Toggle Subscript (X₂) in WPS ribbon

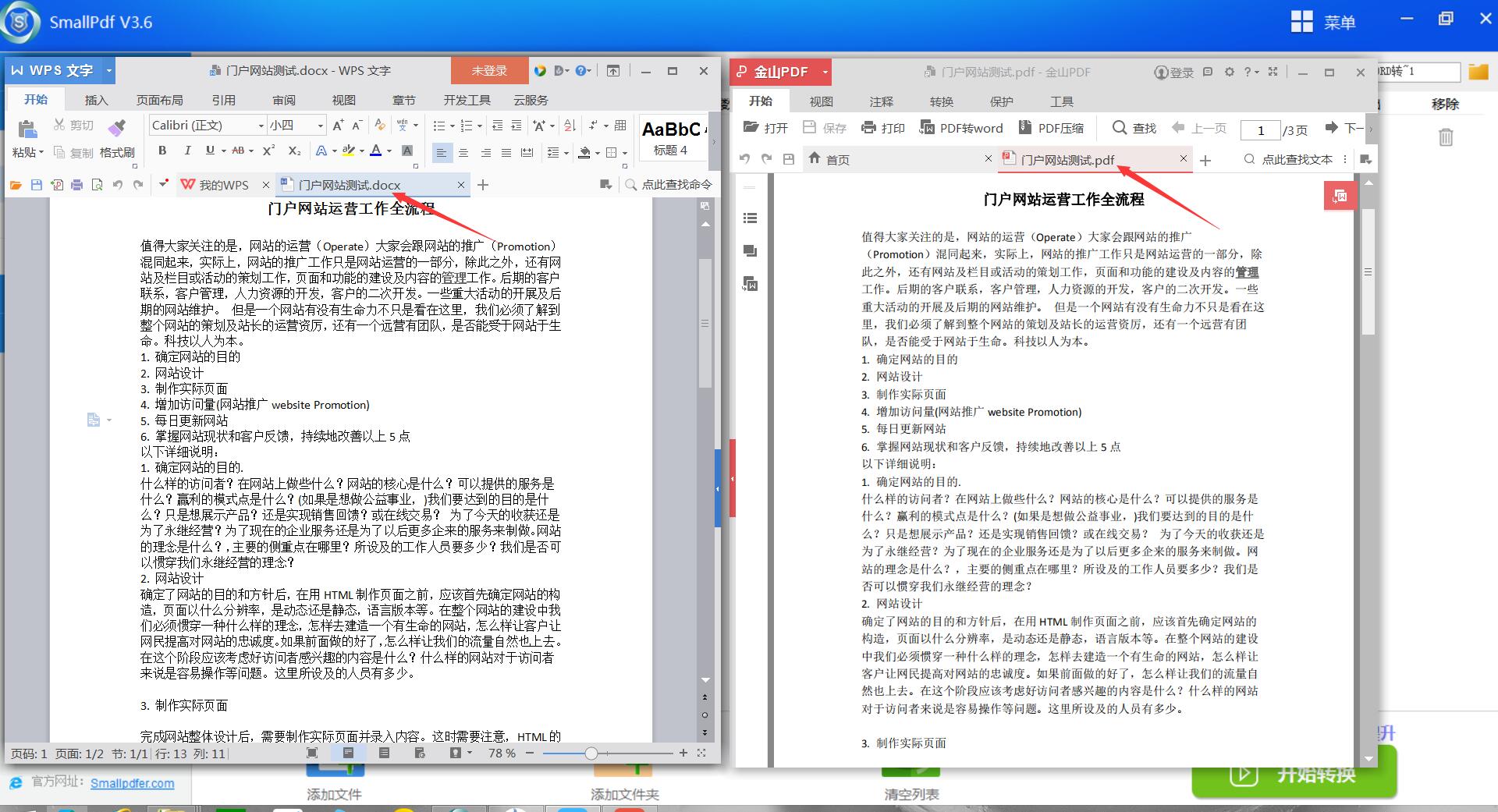pyautogui.click(x=294, y=151)
